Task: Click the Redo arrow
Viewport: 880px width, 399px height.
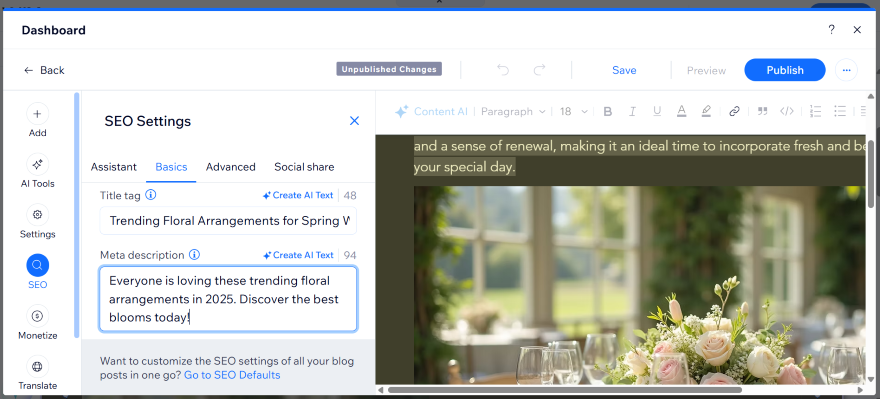Action: (539, 70)
